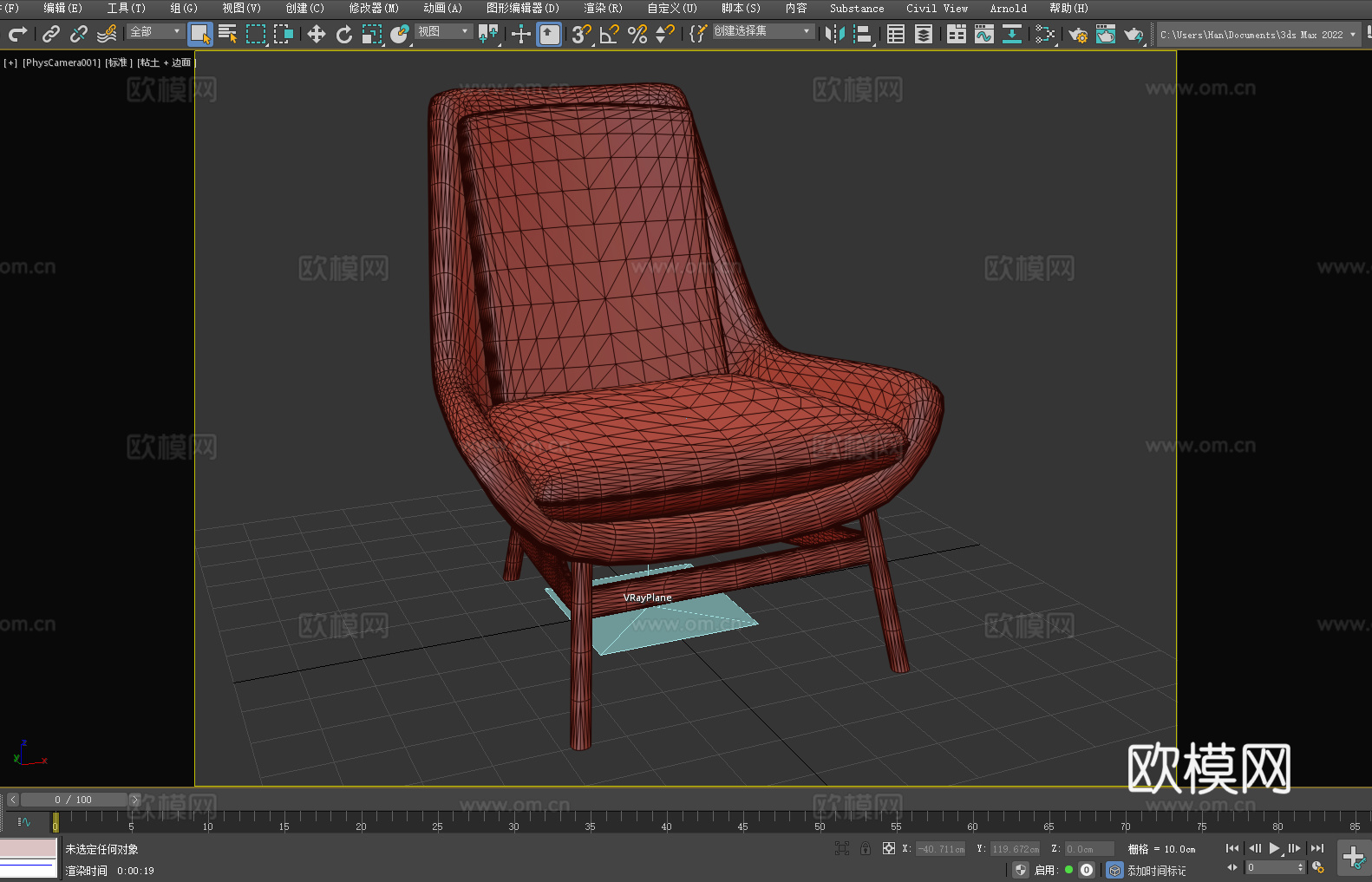This screenshot has height=882, width=1372.
Task: Toggle the Angle Snap button
Action: coord(610,34)
